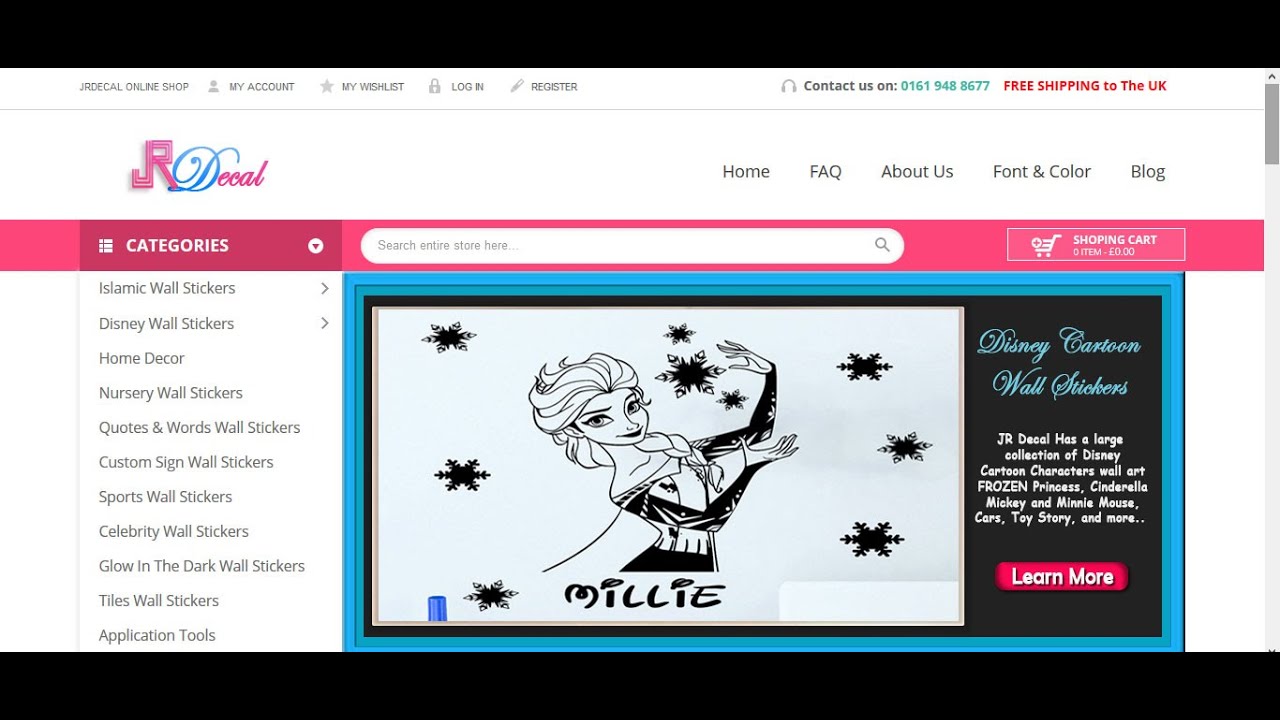Click the My Wishlist star icon
Image resolution: width=1280 pixels, height=720 pixels.
[326, 87]
